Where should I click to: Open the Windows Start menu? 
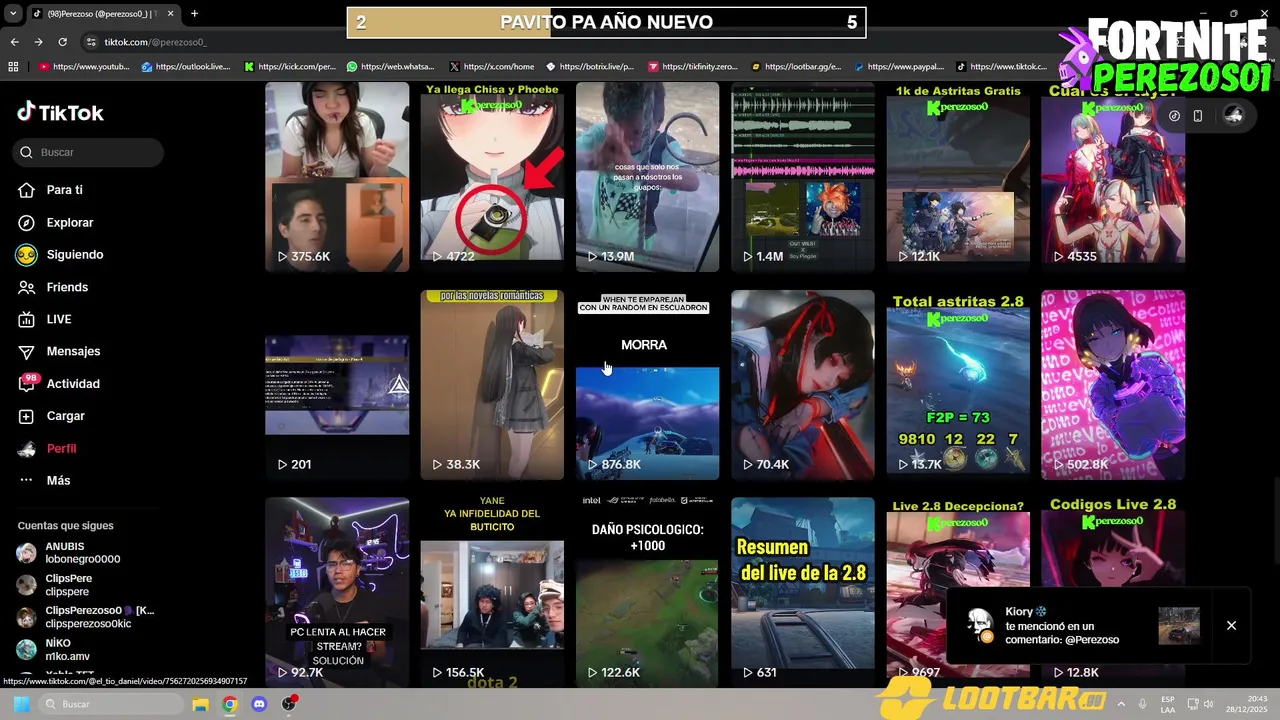pos(21,704)
